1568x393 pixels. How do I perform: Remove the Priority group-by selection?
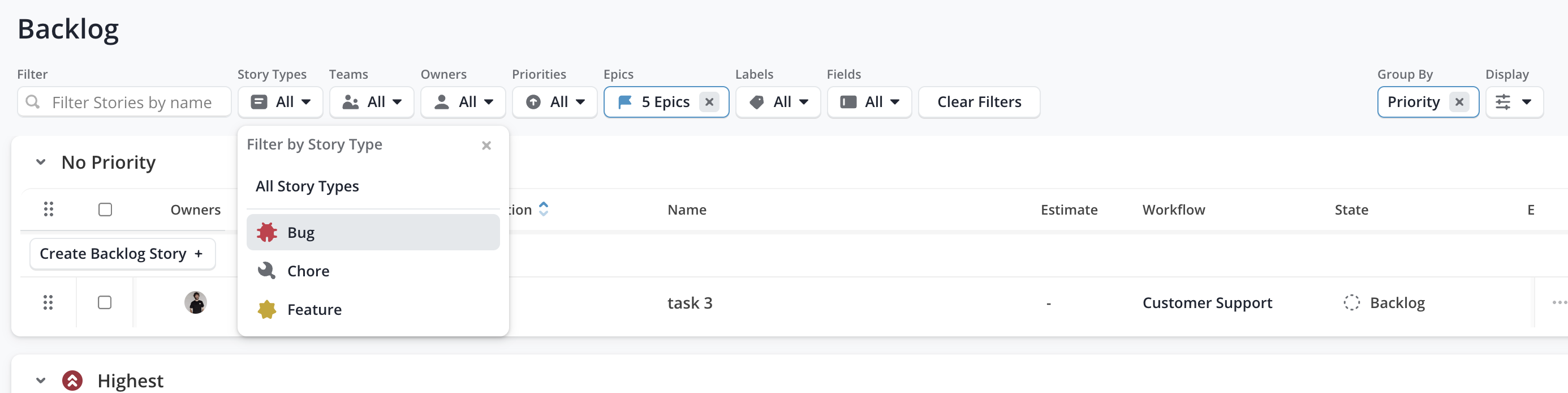pos(1459,102)
